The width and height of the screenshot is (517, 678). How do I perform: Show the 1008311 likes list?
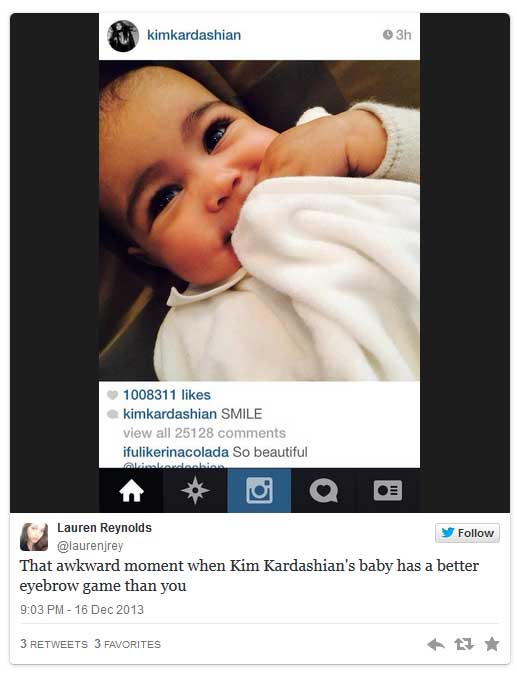tap(167, 395)
